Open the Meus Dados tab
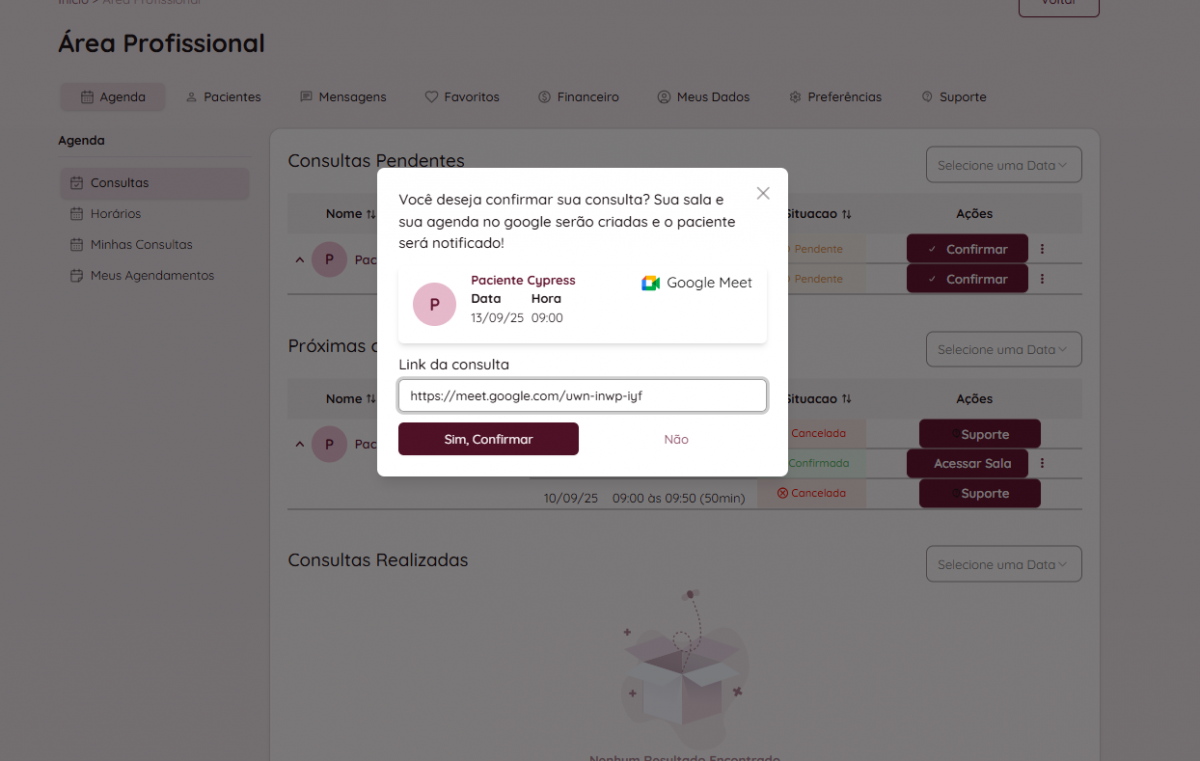Image resolution: width=1200 pixels, height=761 pixels. tap(703, 97)
